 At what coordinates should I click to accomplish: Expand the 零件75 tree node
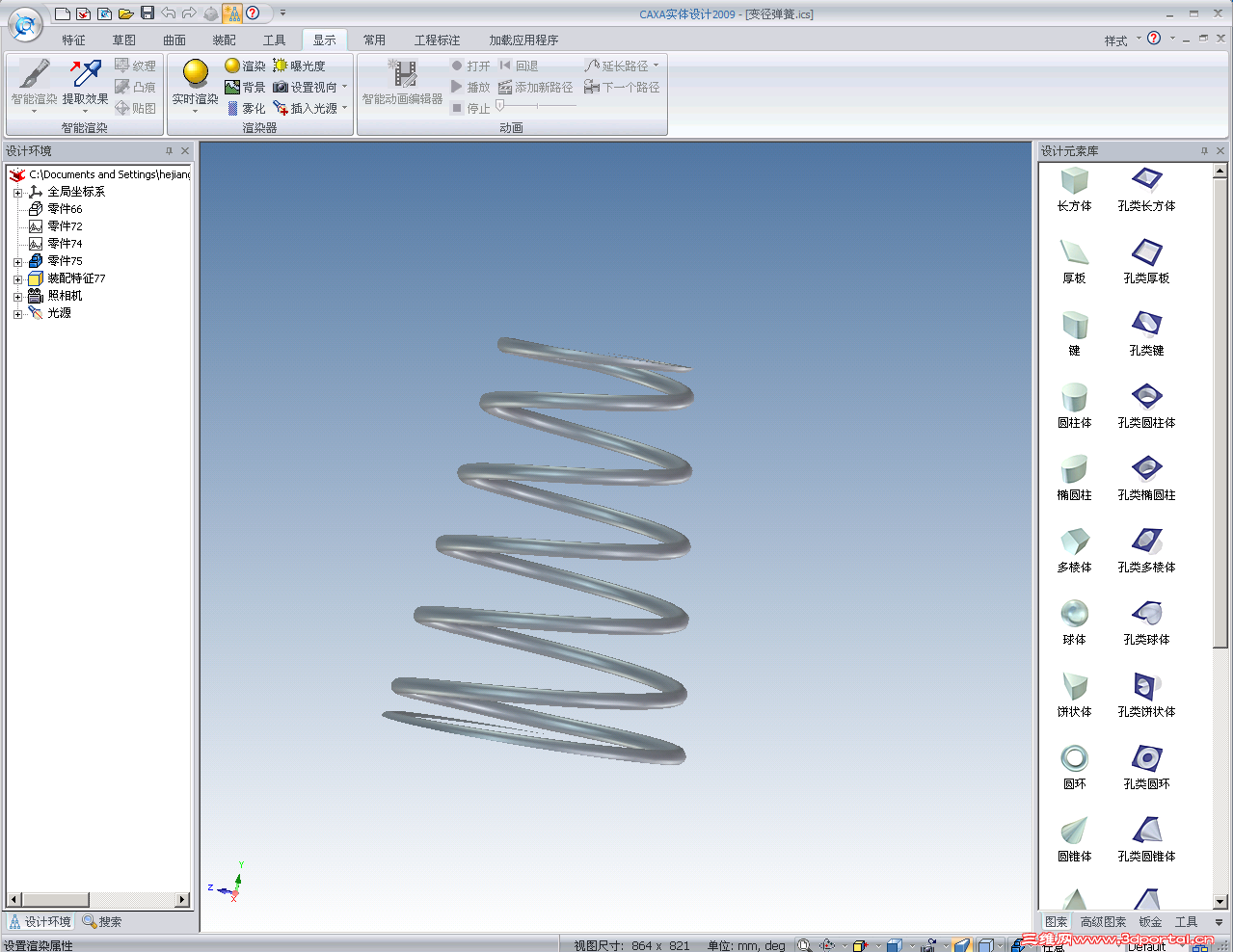click(17, 261)
